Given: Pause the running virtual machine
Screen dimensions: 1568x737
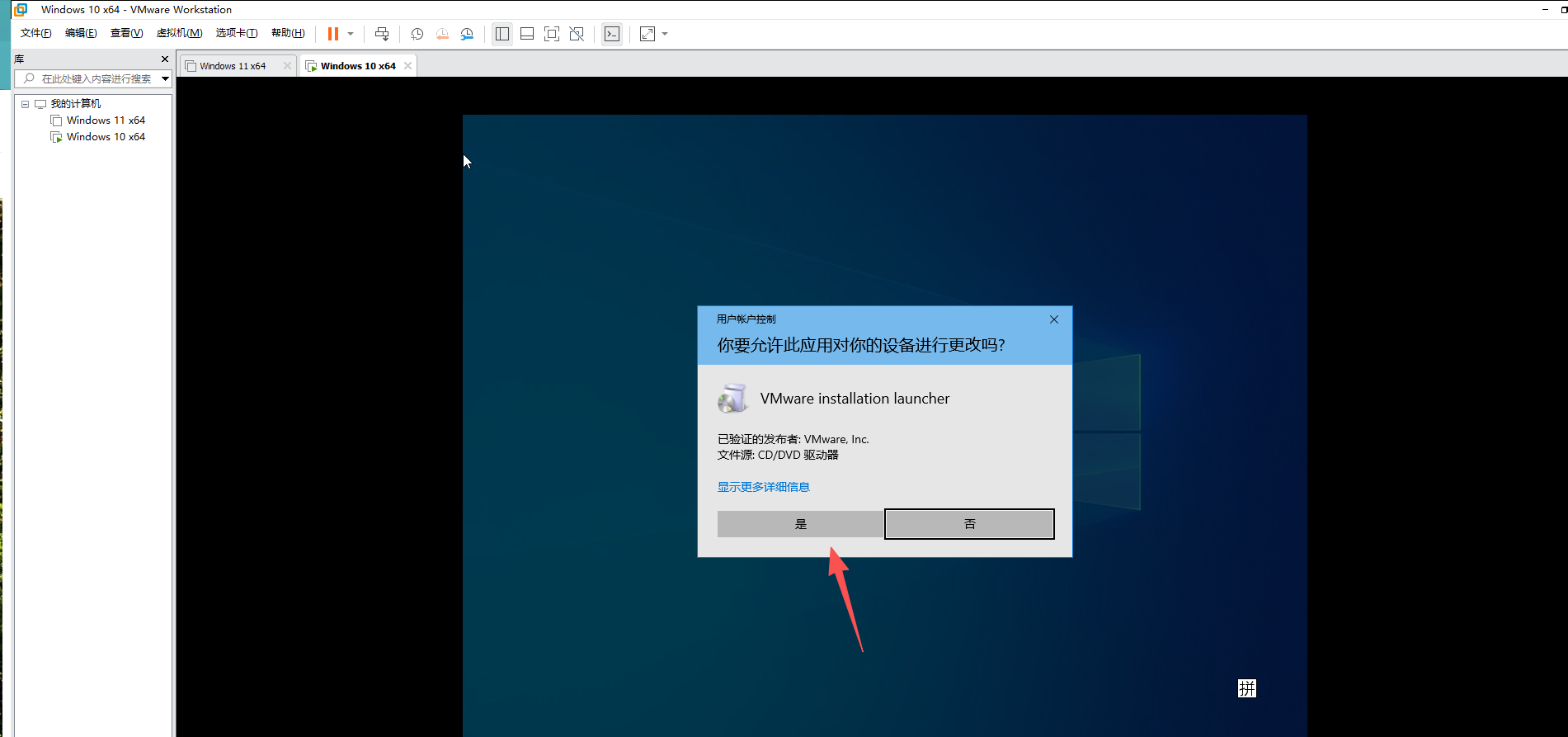Looking at the screenshot, I should pyautogui.click(x=333, y=34).
